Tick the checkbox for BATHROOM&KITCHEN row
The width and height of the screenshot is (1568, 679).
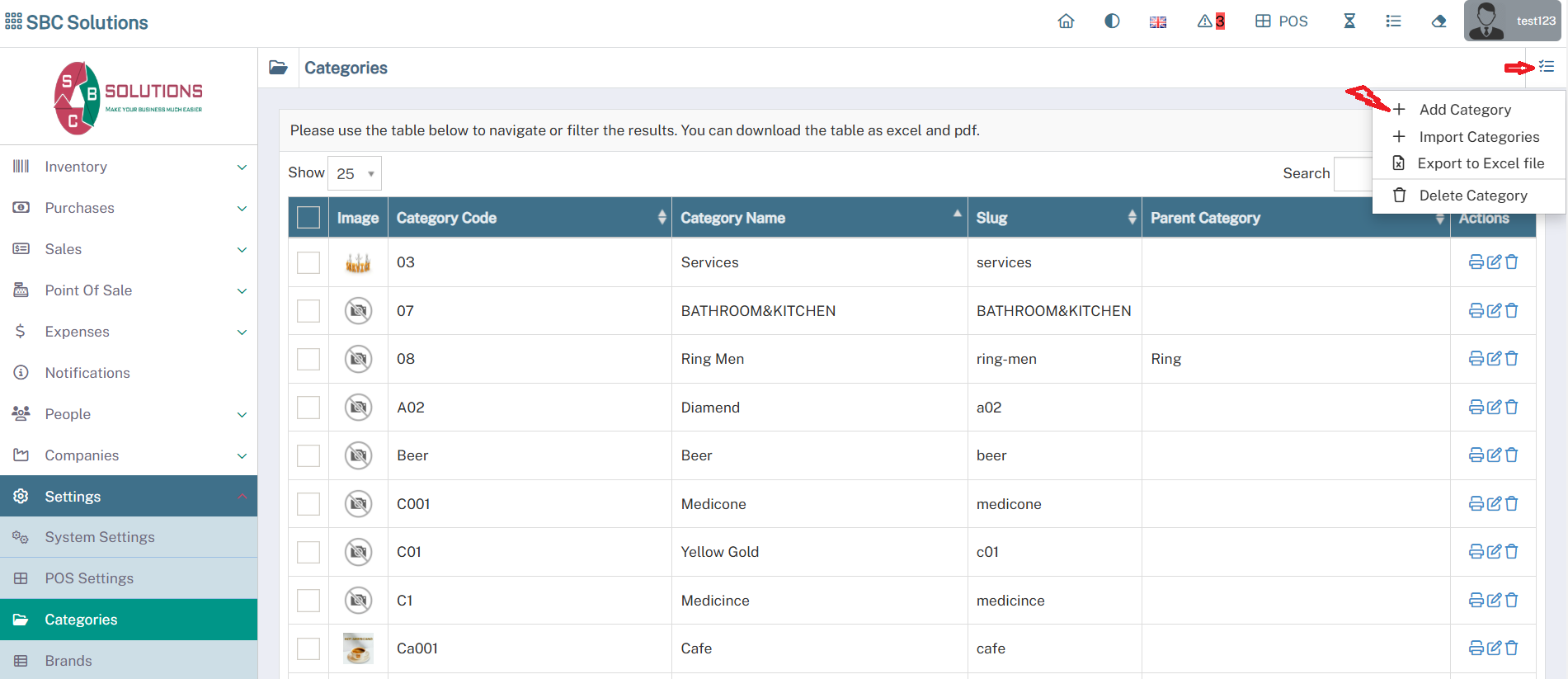click(x=308, y=311)
